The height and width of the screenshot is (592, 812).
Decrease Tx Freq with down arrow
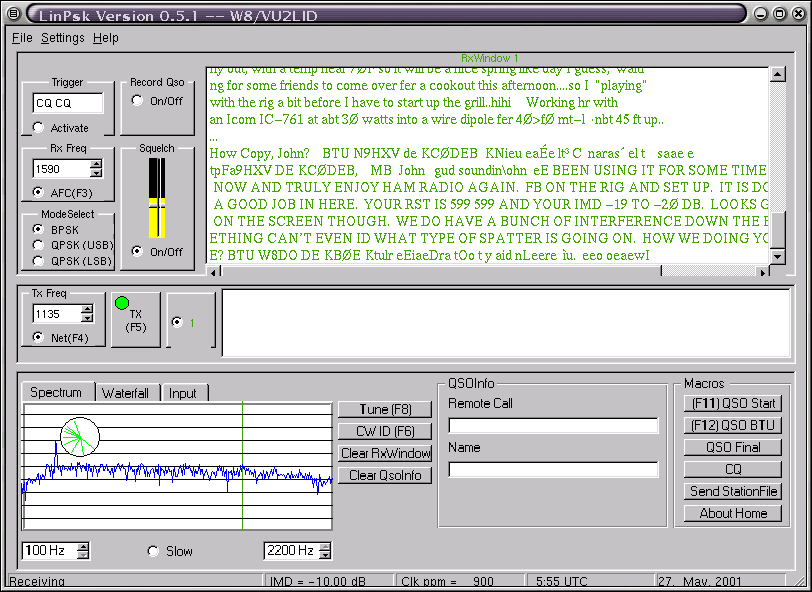[x=87, y=319]
